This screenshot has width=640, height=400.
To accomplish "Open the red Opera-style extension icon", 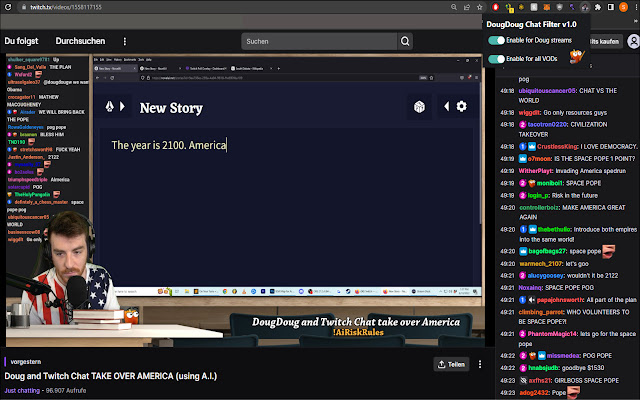I will 496,7.
